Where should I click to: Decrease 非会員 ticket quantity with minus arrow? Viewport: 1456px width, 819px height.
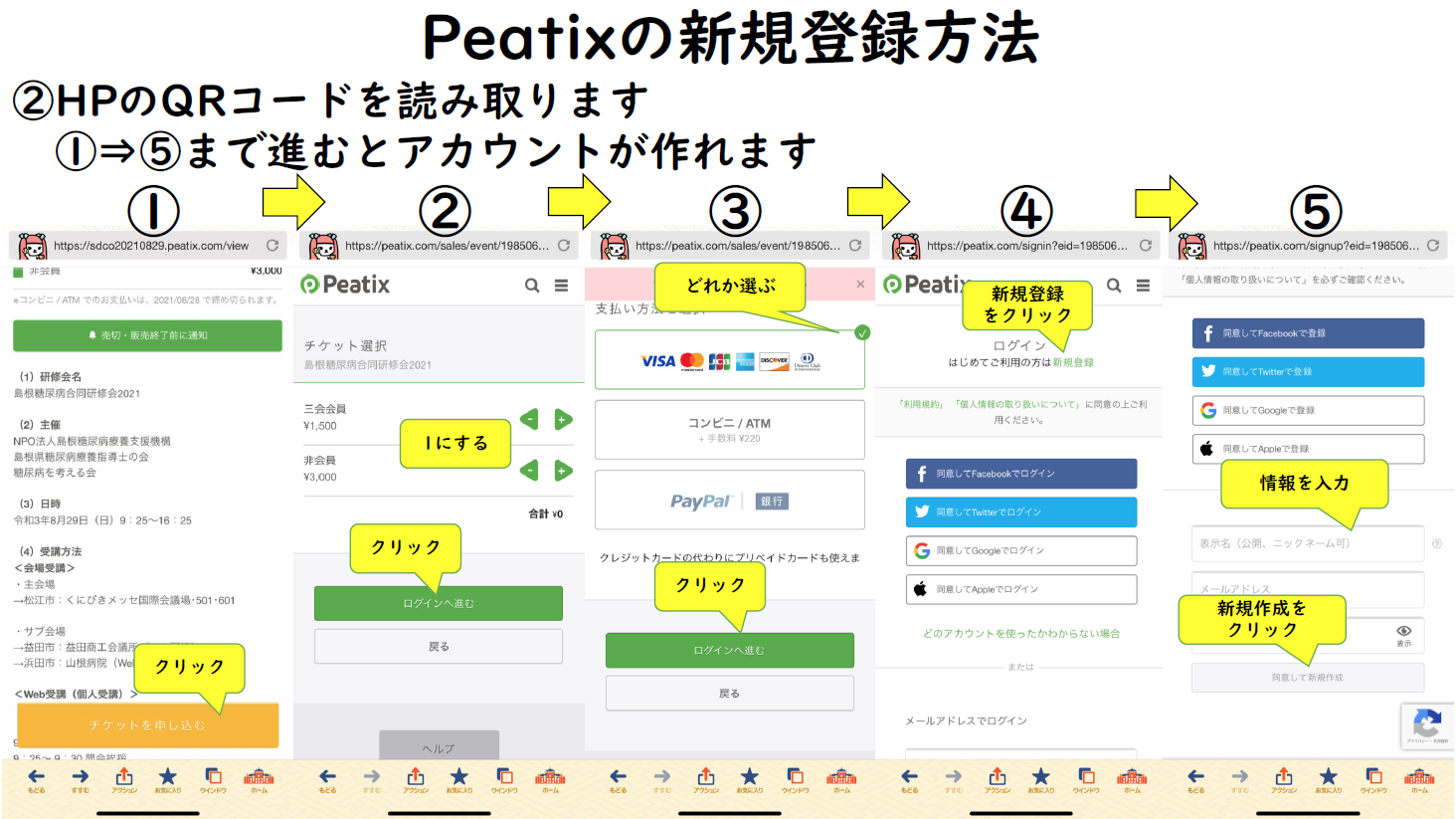tap(529, 470)
